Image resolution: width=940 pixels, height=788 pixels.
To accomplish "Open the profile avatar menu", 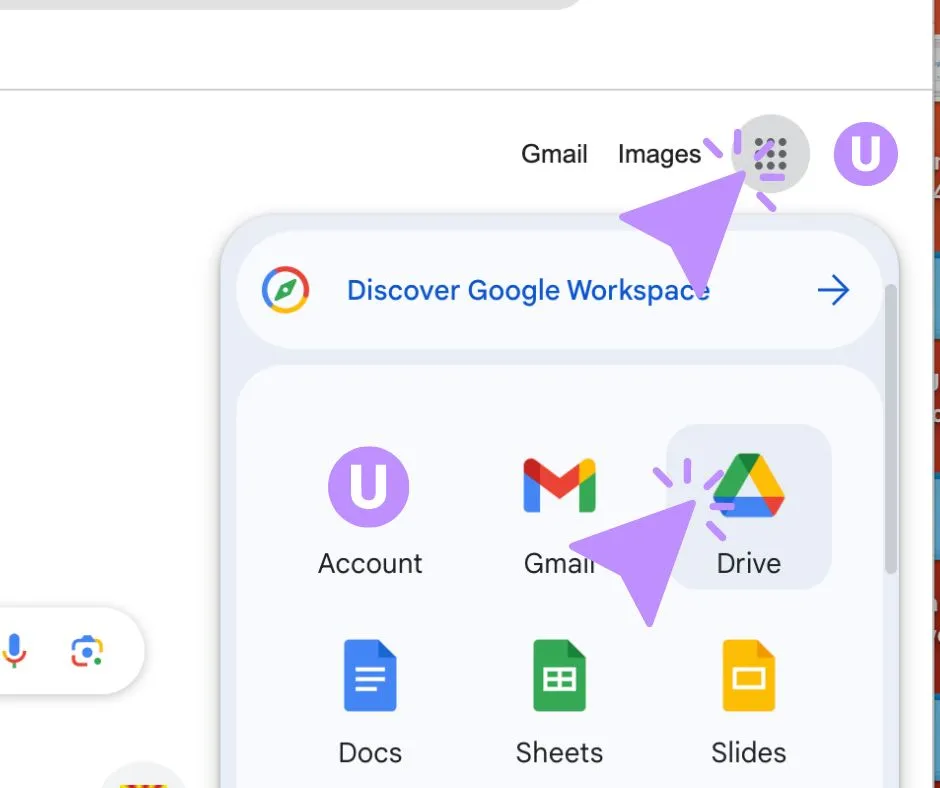I will click(866, 153).
